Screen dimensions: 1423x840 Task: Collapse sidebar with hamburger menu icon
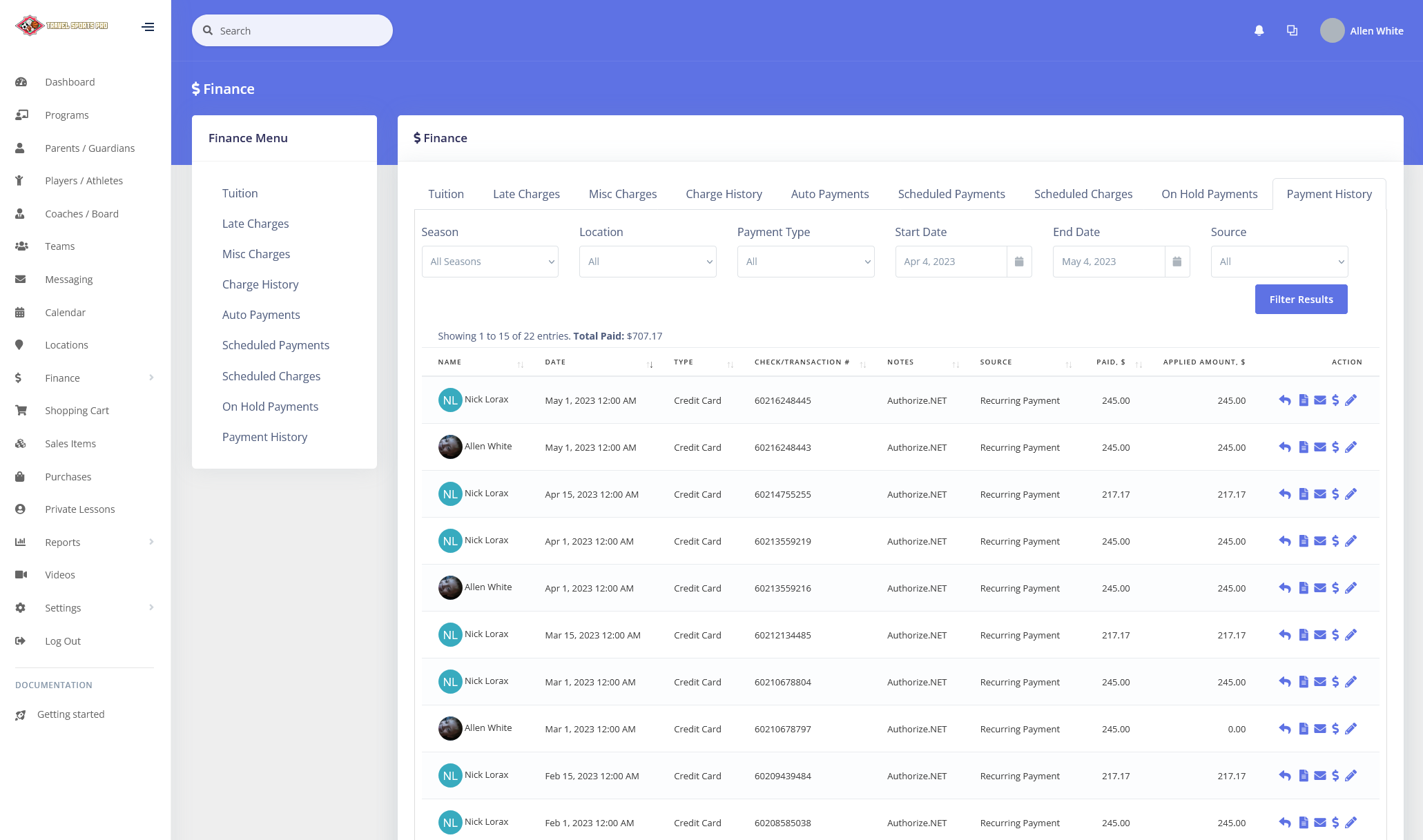(x=148, y=27)
